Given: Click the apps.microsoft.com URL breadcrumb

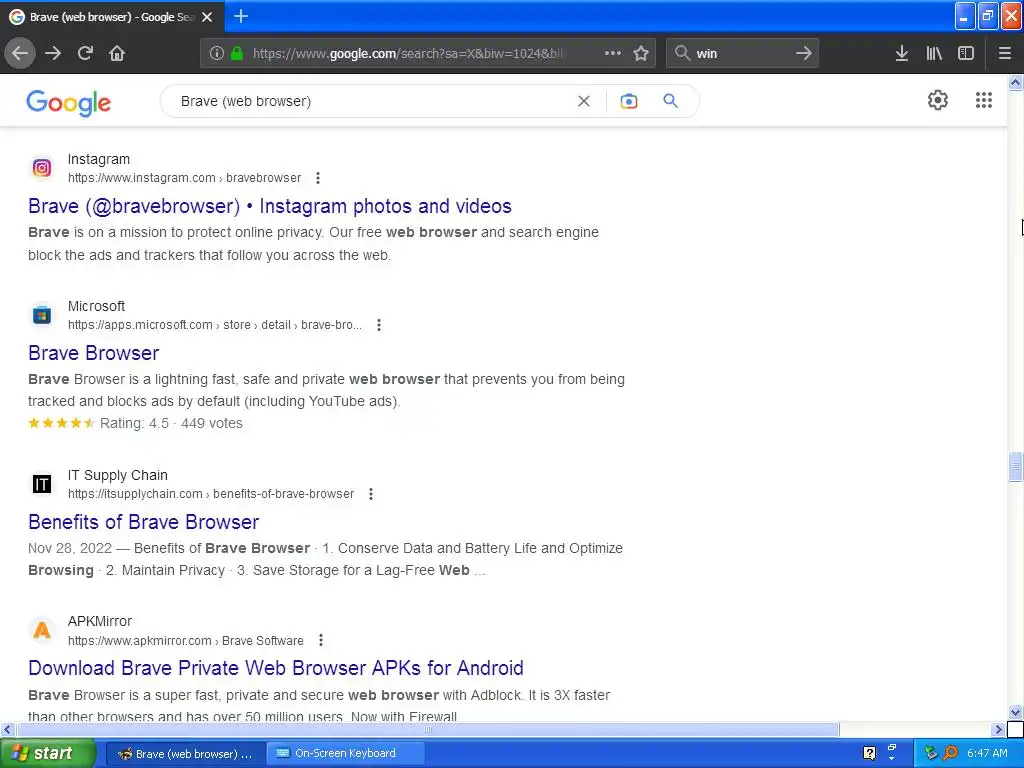Looking at the screenshot, I should coord(215,325).
